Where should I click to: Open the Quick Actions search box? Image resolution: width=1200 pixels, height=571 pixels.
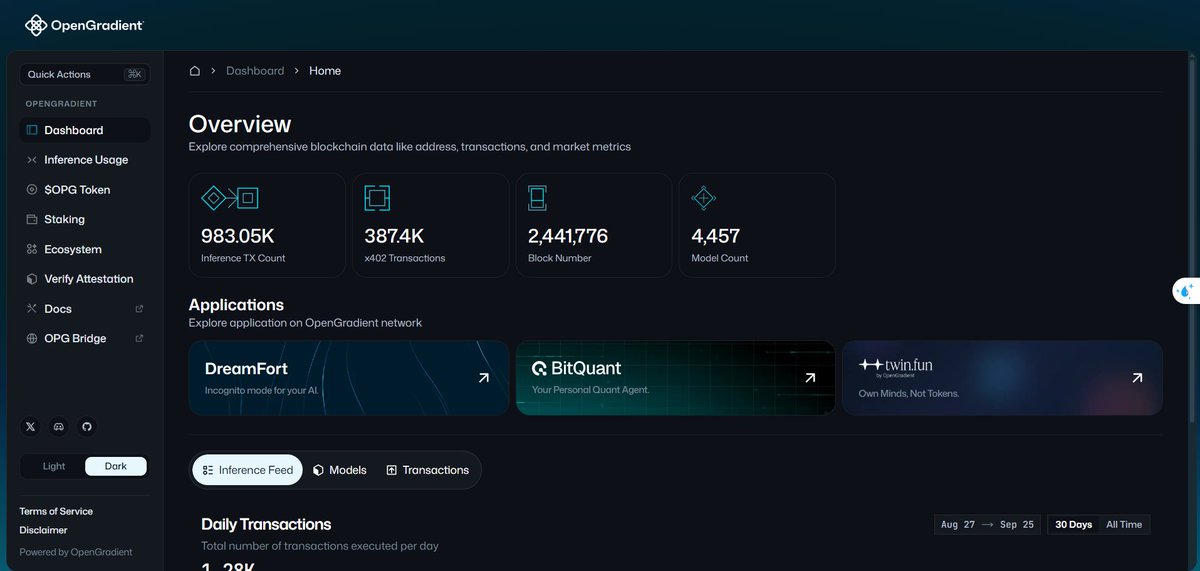pyautogui.click(x=85, y=74)
